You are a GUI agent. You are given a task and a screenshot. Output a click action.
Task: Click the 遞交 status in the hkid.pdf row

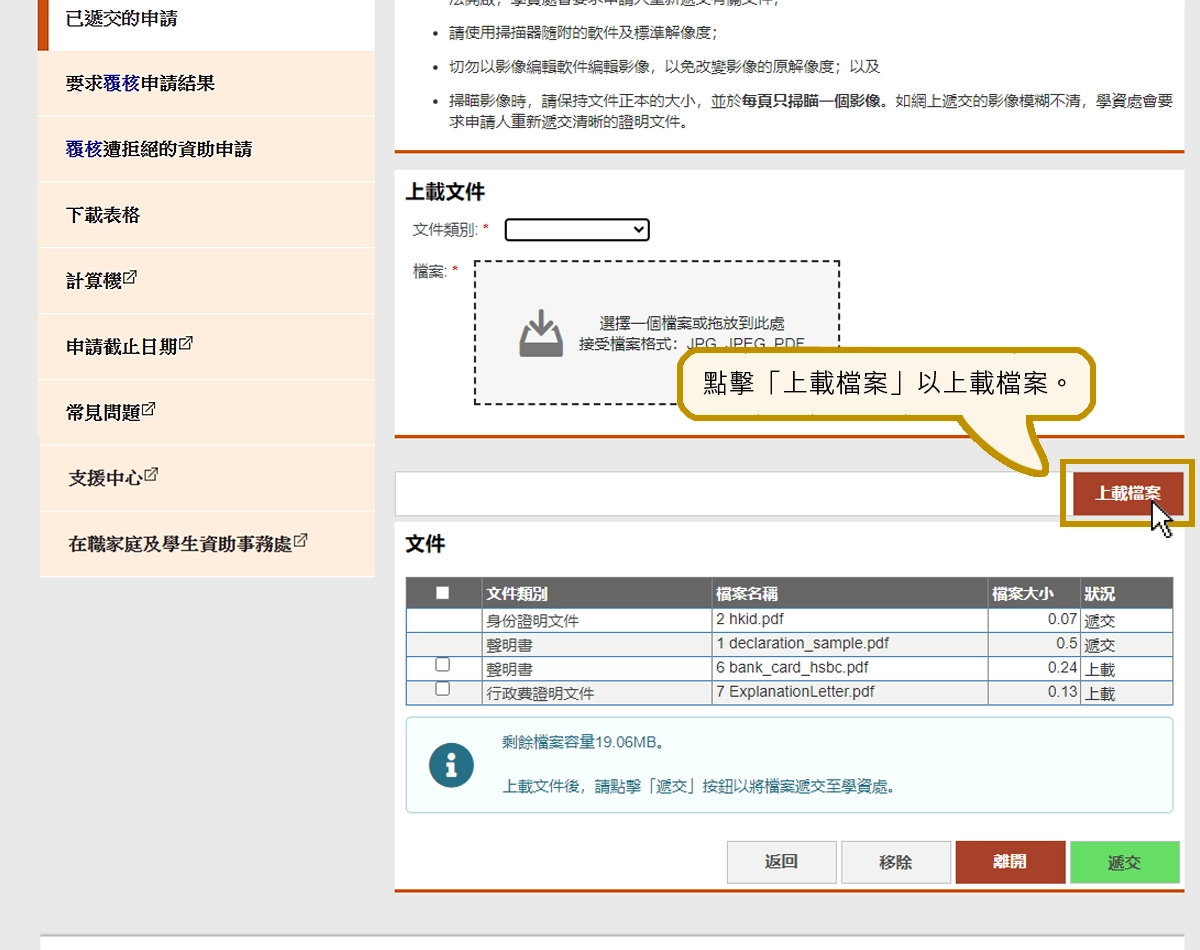pyautogui.click(x=1100, y=621)
